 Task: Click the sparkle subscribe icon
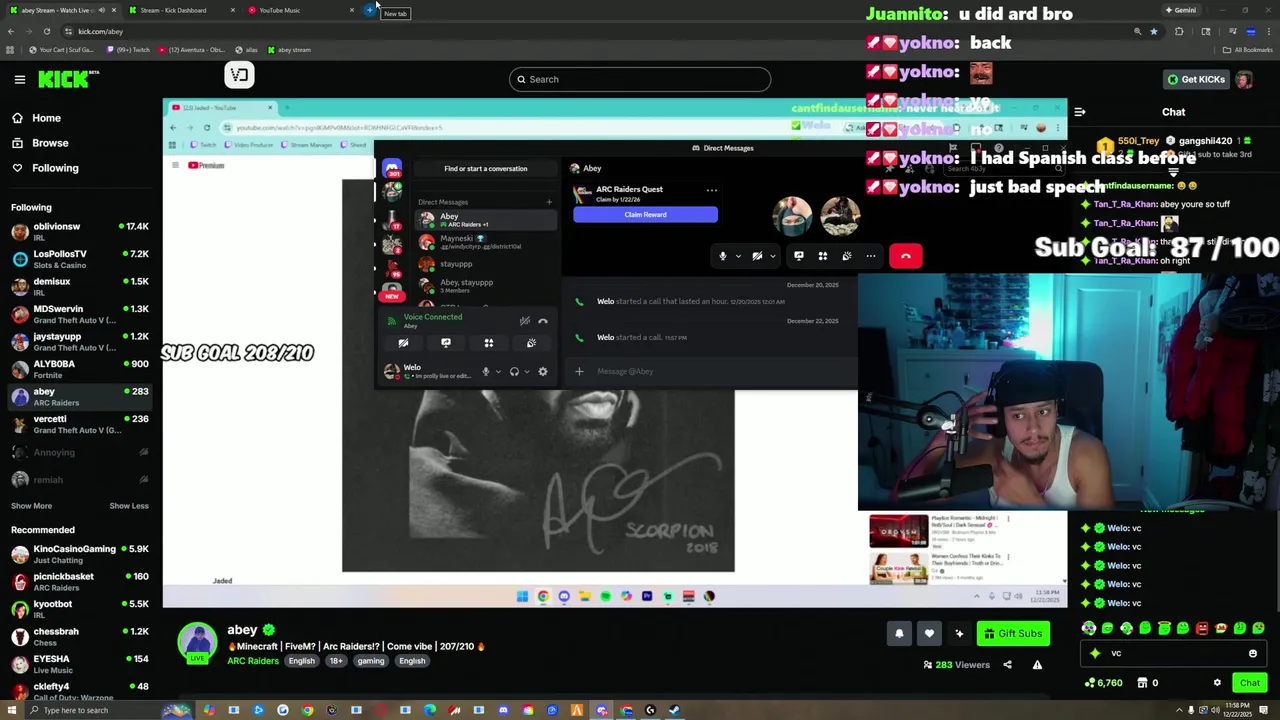[x=959, y=633]
